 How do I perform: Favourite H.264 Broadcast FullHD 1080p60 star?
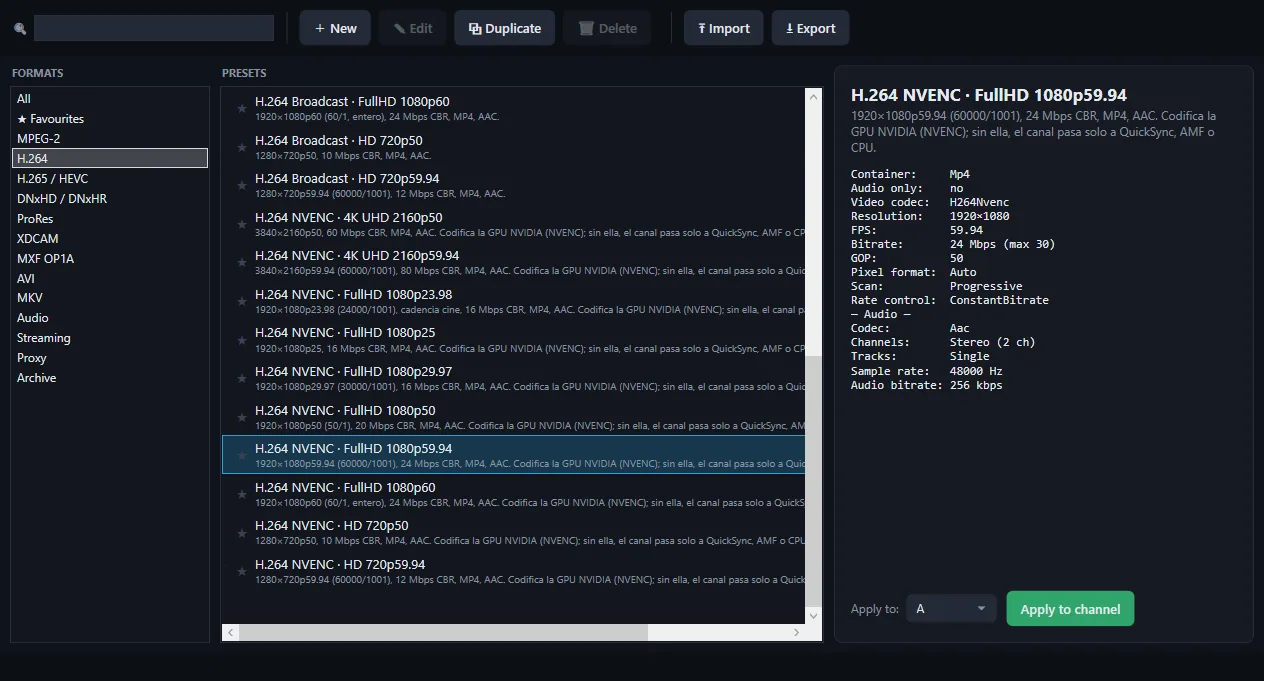[x=241, y=109]
